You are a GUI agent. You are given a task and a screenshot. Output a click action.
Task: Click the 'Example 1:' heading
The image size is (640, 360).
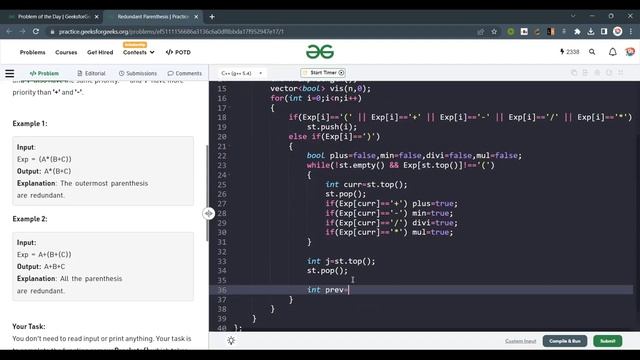30,124
